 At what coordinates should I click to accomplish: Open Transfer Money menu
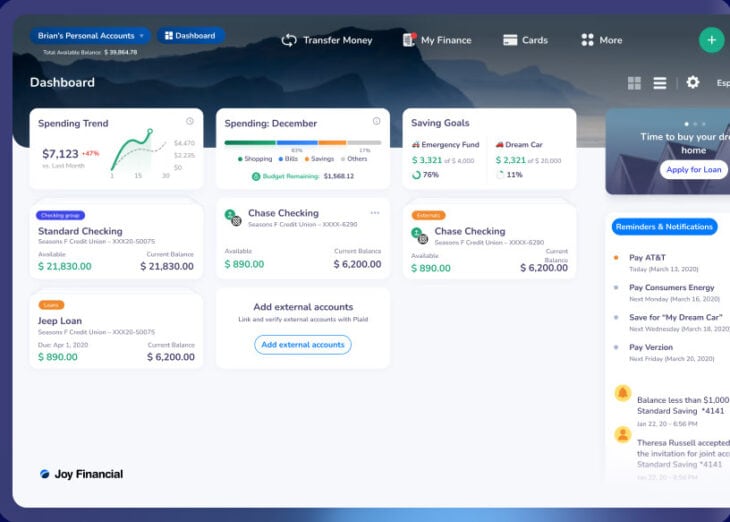(327, 40)
